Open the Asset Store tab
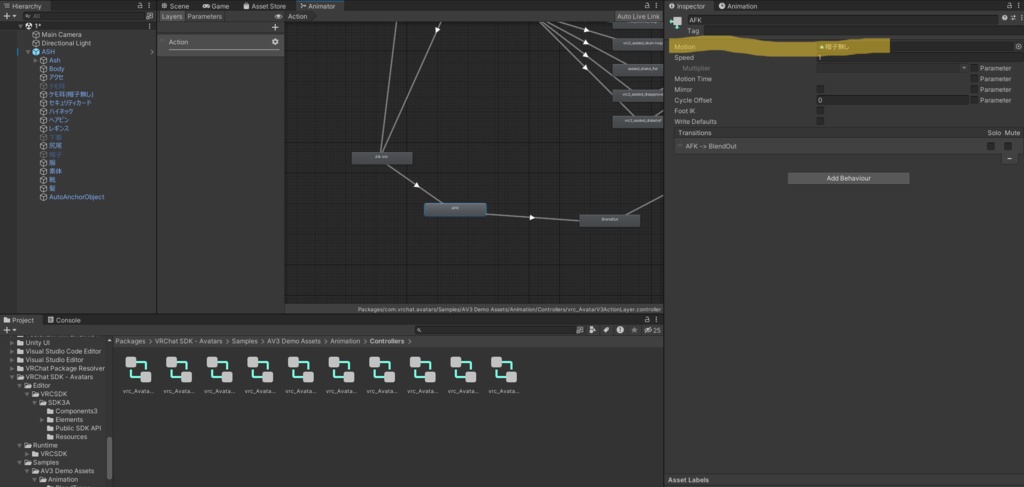The image size is (1024, 487). (x=264, y=6)
